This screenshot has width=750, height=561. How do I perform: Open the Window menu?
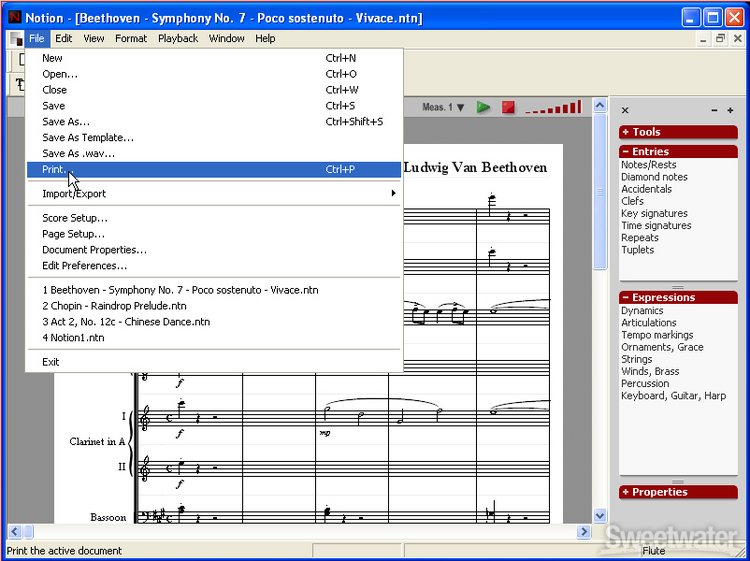[227, 39]
